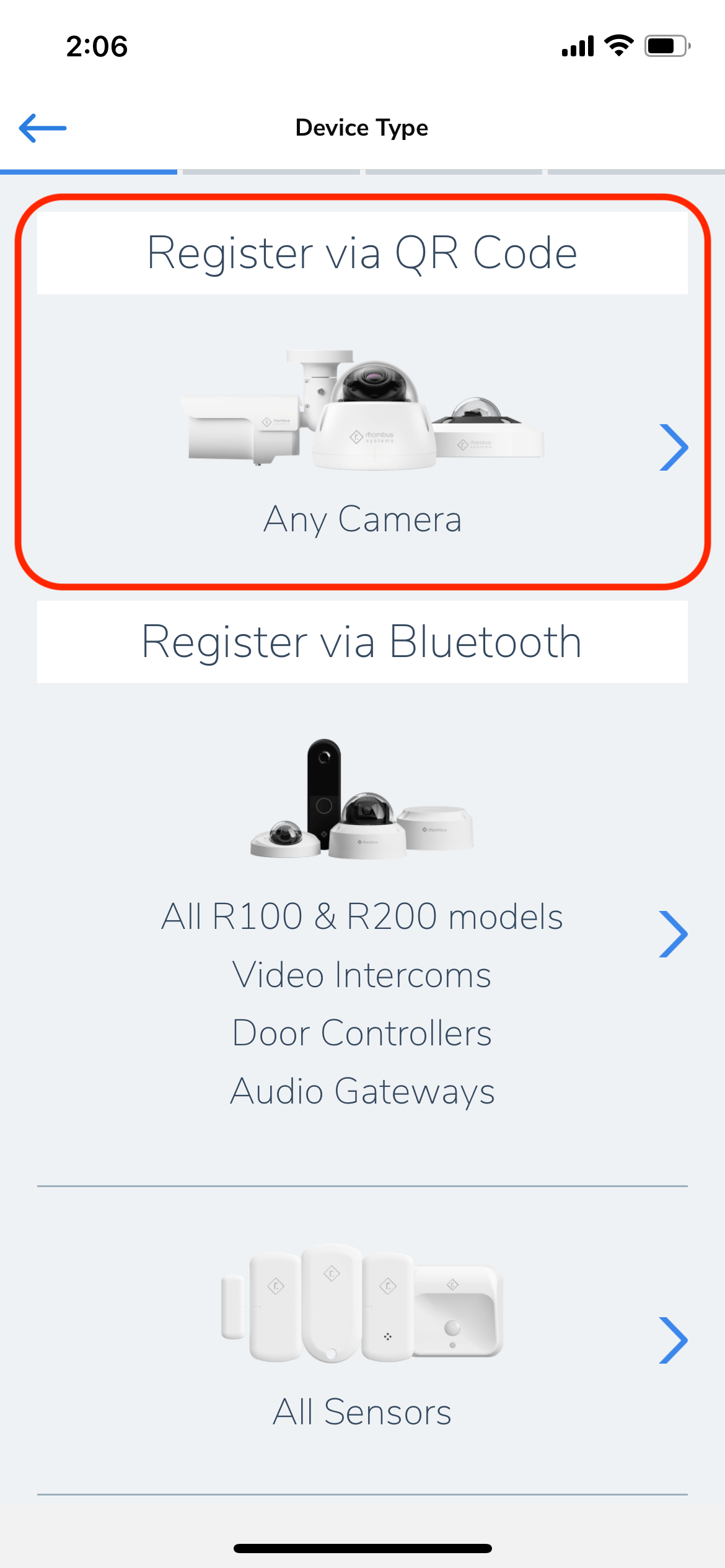Tap the battery status icon
Screen dimensions: 725x1568
point(667,46)
